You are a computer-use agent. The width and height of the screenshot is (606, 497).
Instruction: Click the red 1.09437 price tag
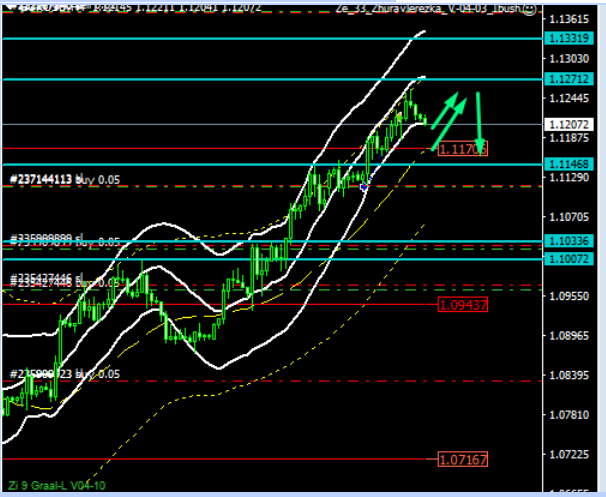pyautogui.click(x=462, y=304)
